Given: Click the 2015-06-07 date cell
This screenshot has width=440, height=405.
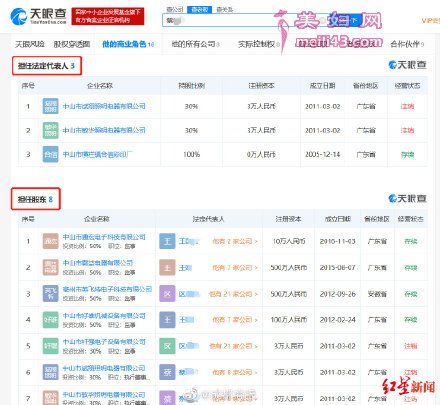Looking at the screenshot, I should (337, 268).
